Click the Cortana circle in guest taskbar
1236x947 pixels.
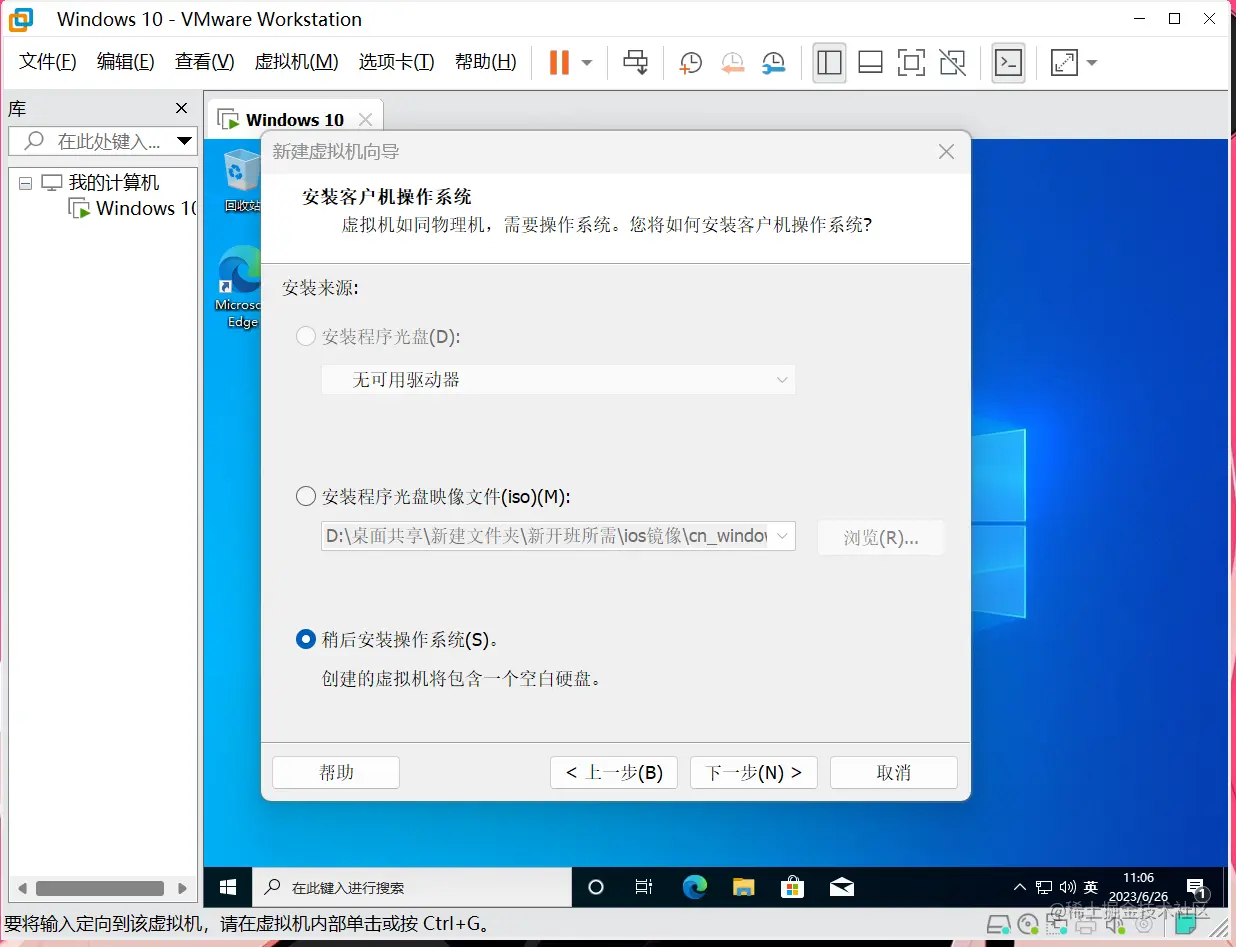coord(596,887)
